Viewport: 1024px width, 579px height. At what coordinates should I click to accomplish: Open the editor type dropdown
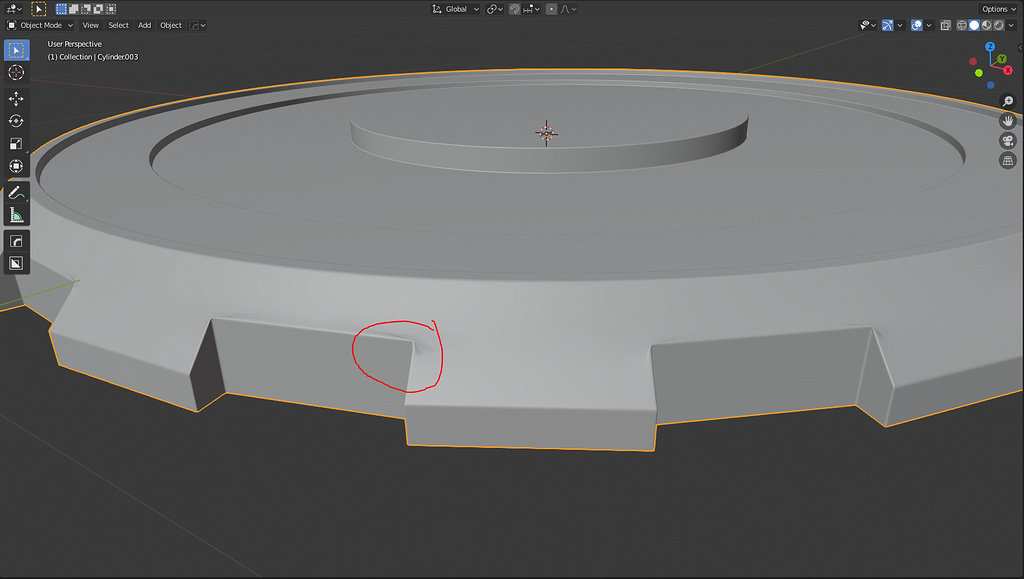tap(13, 9)
